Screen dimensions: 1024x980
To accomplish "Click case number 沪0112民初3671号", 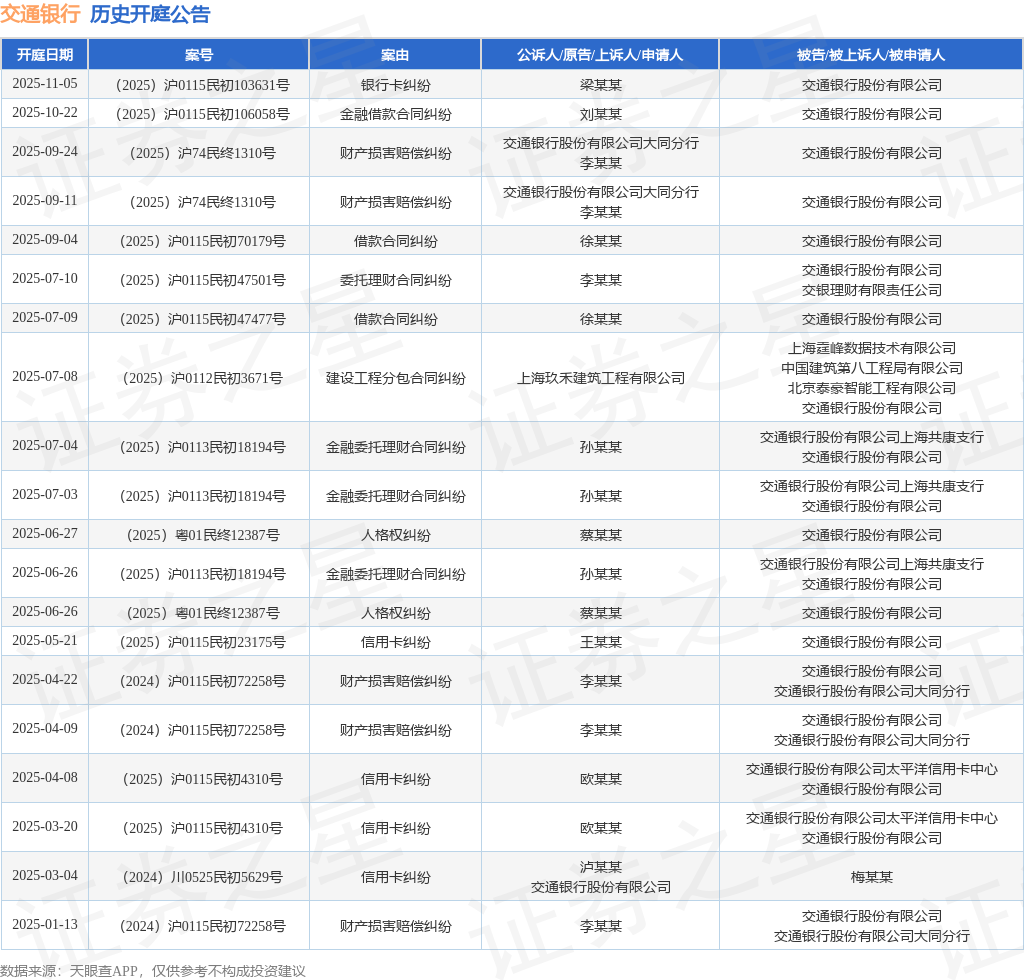I will tap(202, 379).
